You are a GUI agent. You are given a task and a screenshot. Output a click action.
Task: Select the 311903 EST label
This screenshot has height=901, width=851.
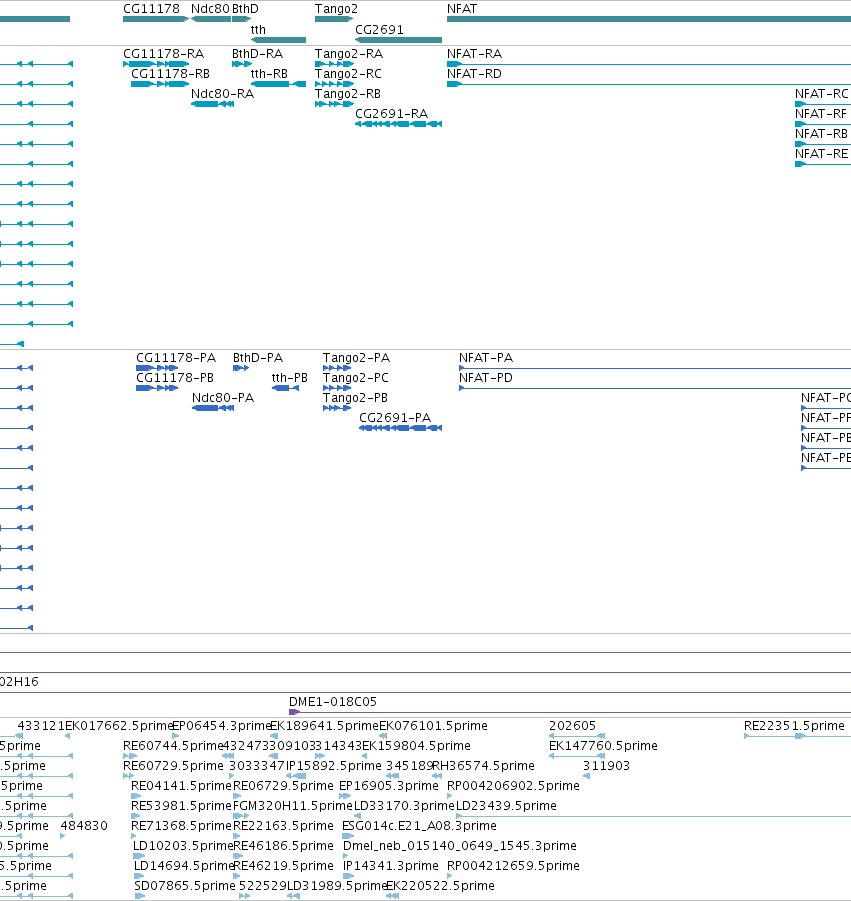pos(606,765)
